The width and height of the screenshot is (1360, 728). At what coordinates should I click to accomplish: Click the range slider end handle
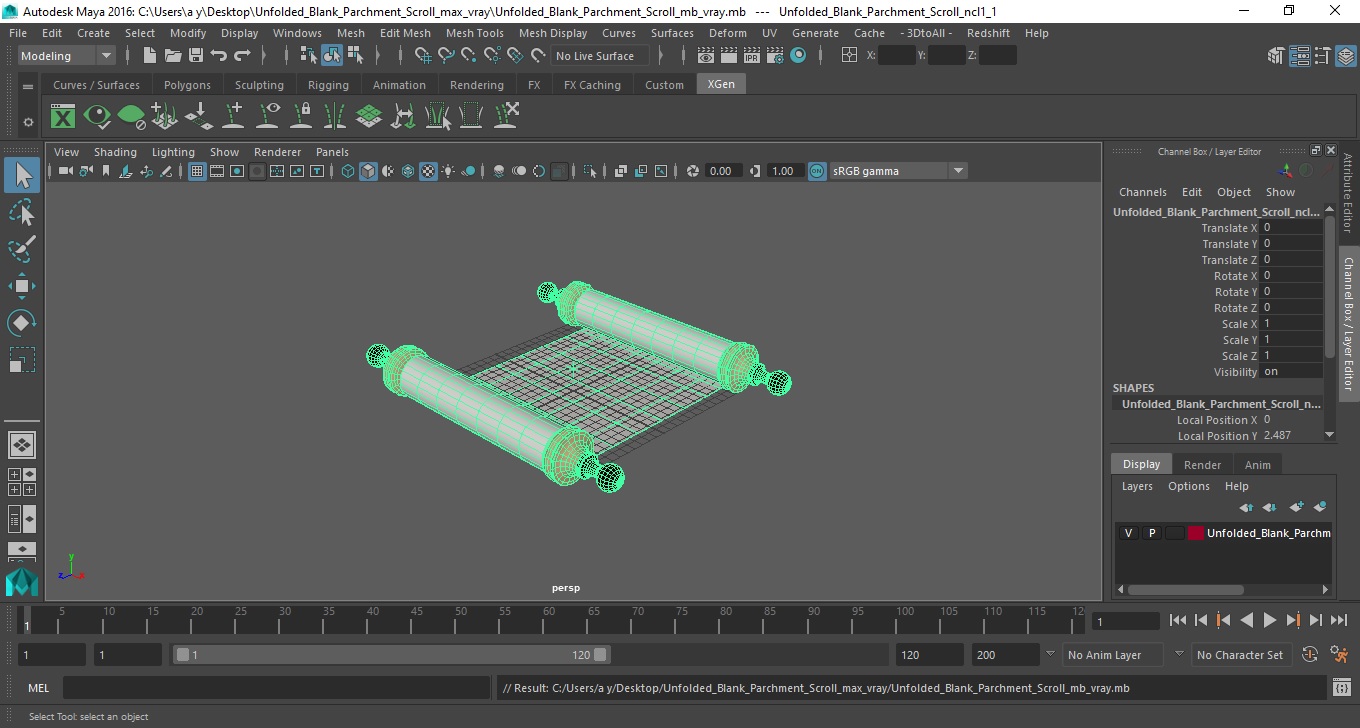[600, 655]
